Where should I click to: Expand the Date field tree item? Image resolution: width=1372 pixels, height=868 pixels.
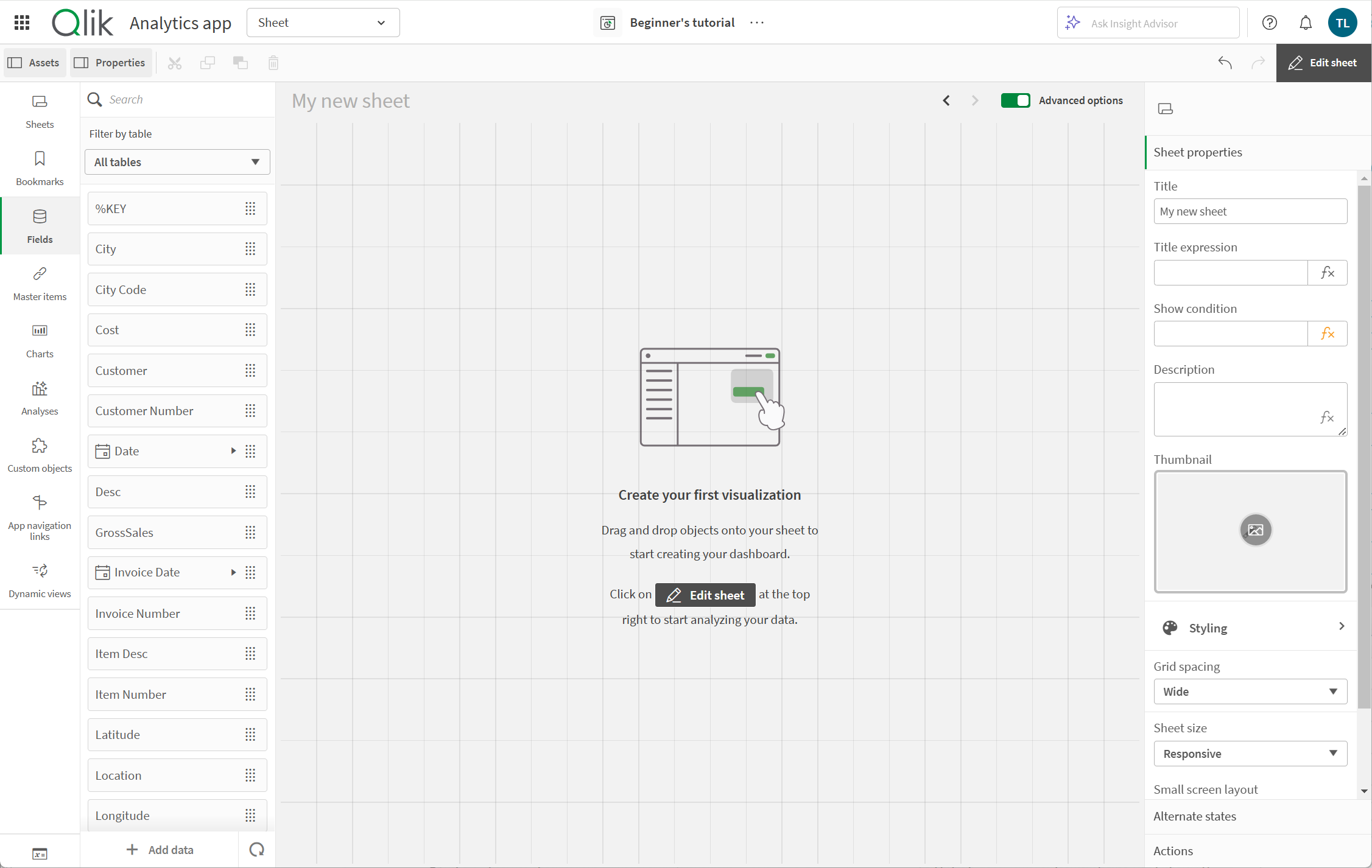(232, 450)
